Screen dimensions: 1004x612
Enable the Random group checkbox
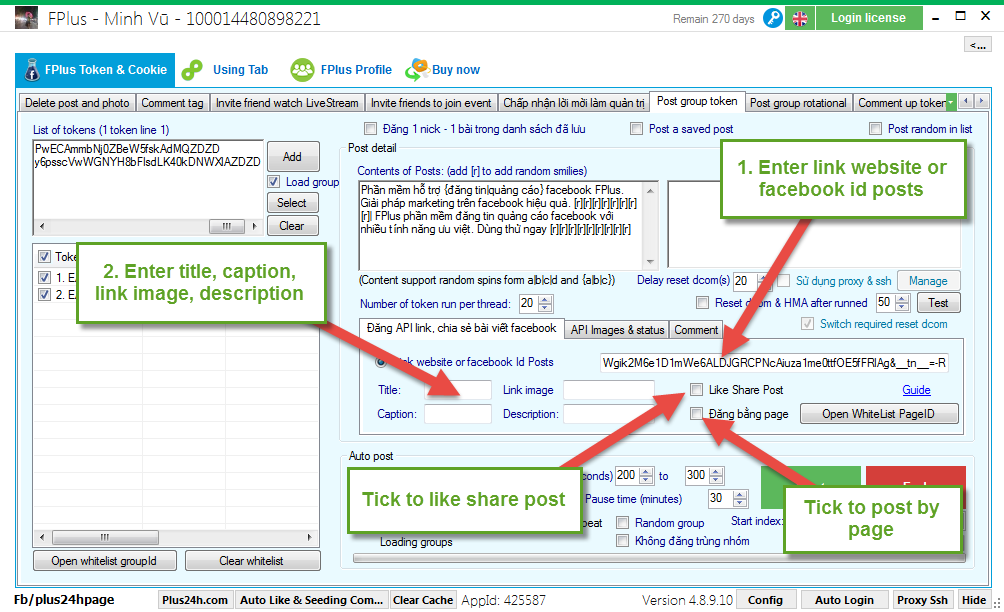click(x=622, y=522)
